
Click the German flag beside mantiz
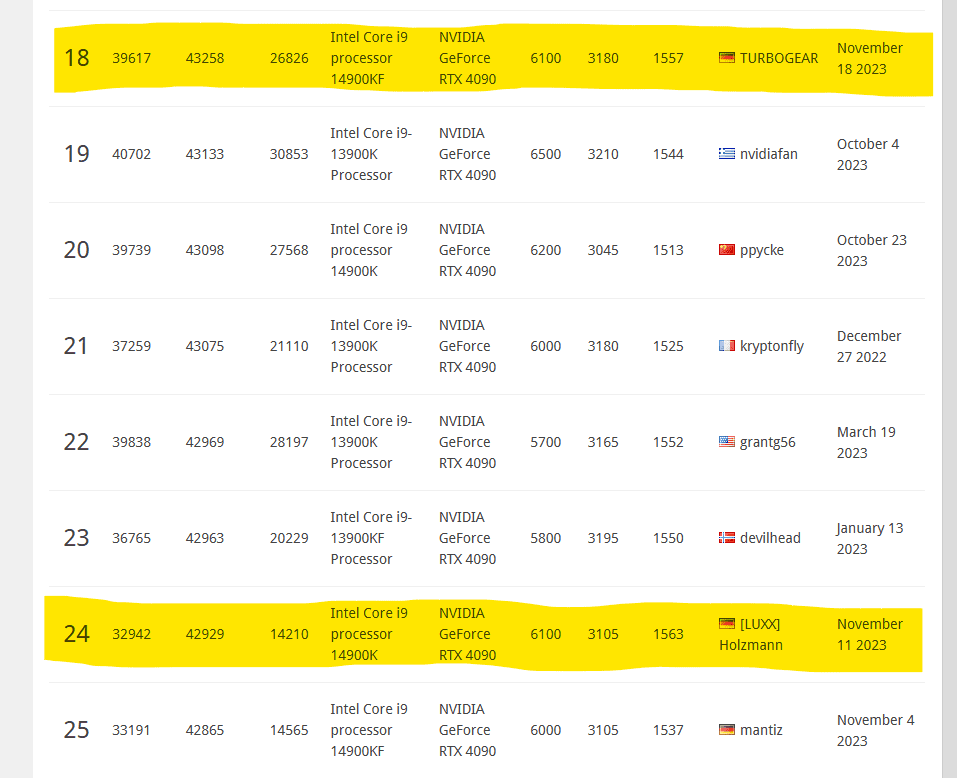click(x=726, y=730)
